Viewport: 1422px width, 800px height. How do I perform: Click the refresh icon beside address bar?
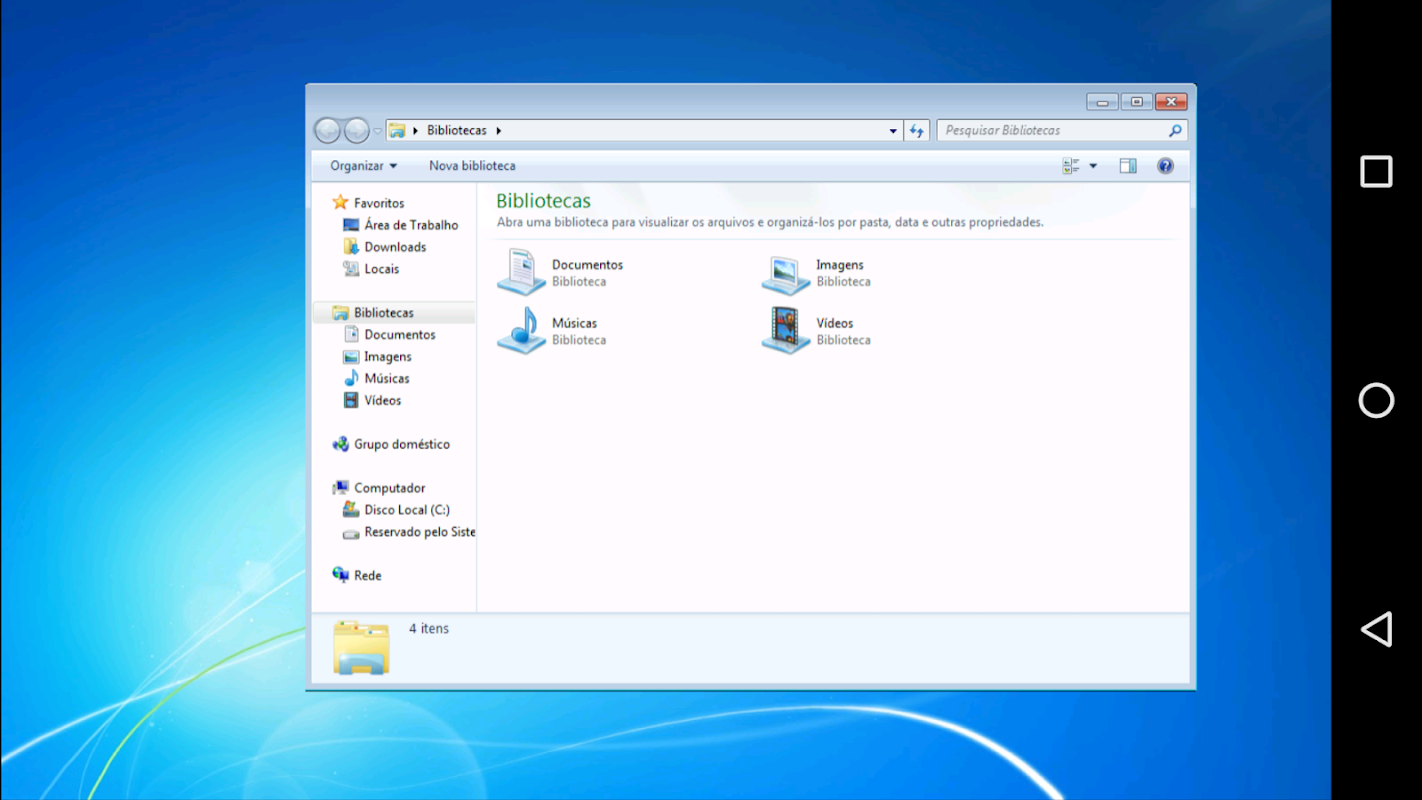pyautogui.click(x=917, y=131)
